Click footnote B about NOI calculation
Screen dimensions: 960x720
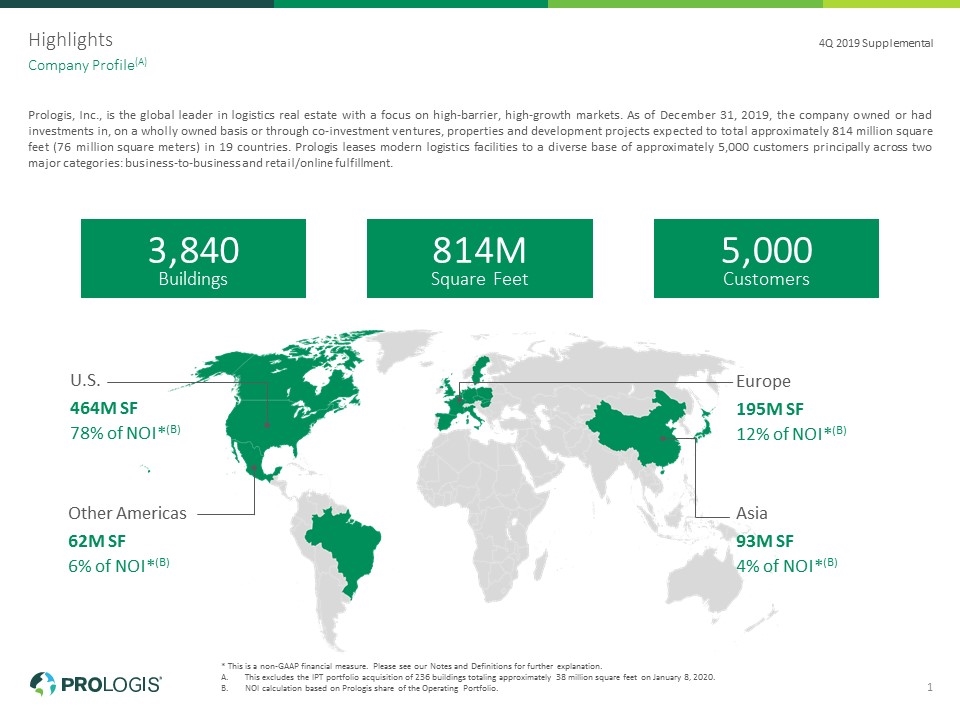point(360,688)
